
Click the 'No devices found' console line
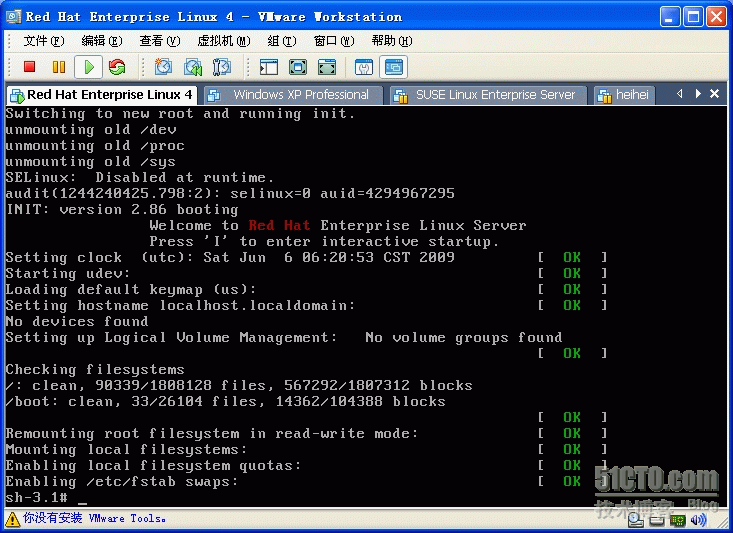(x=77, y=322)
